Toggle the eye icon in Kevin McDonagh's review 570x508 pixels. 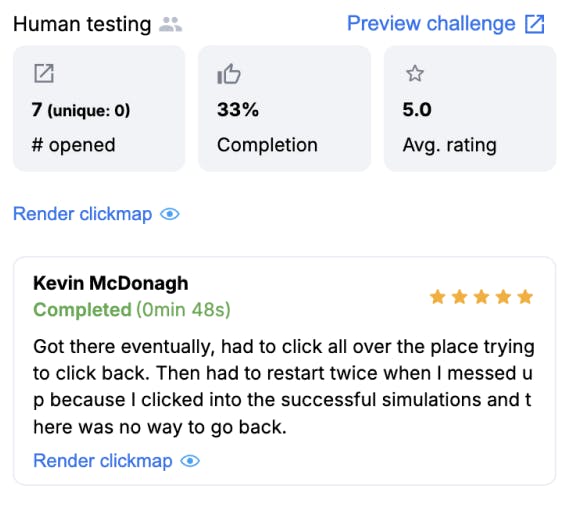point(190,461)
